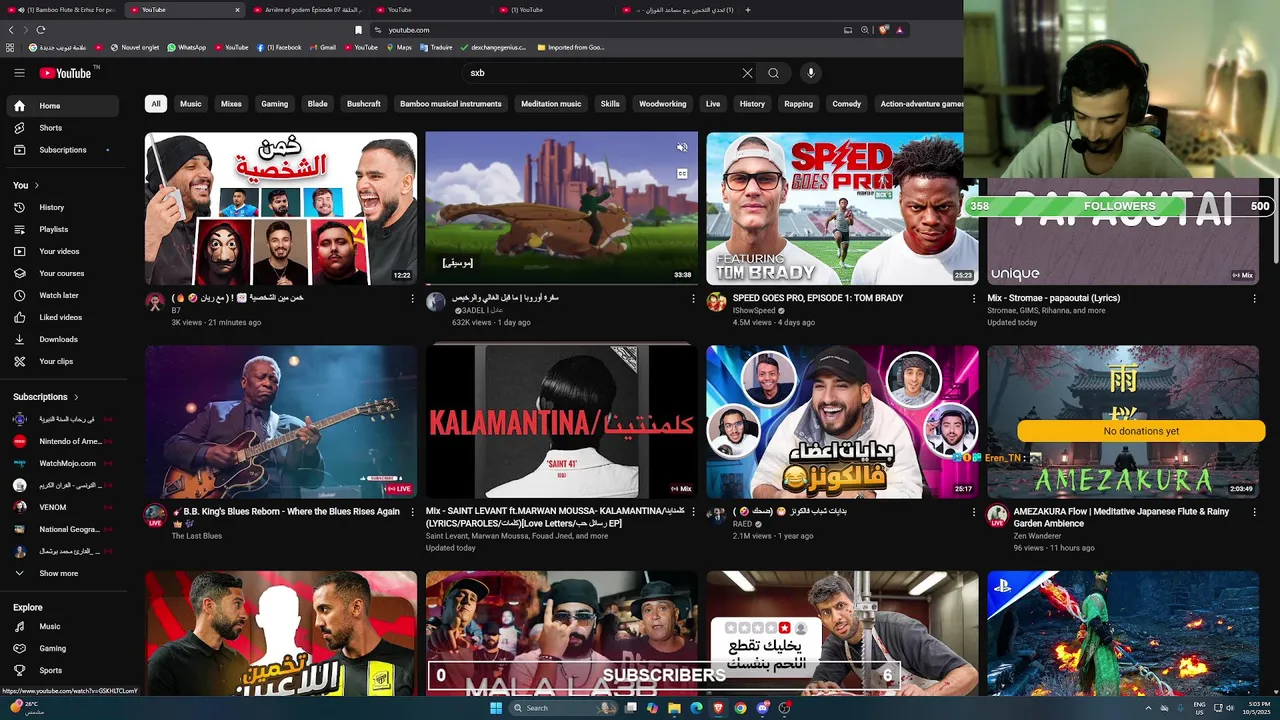The image size is (1280, 720).
Task: Open Music under Explore in sidebar
Action: coord(64,627)
